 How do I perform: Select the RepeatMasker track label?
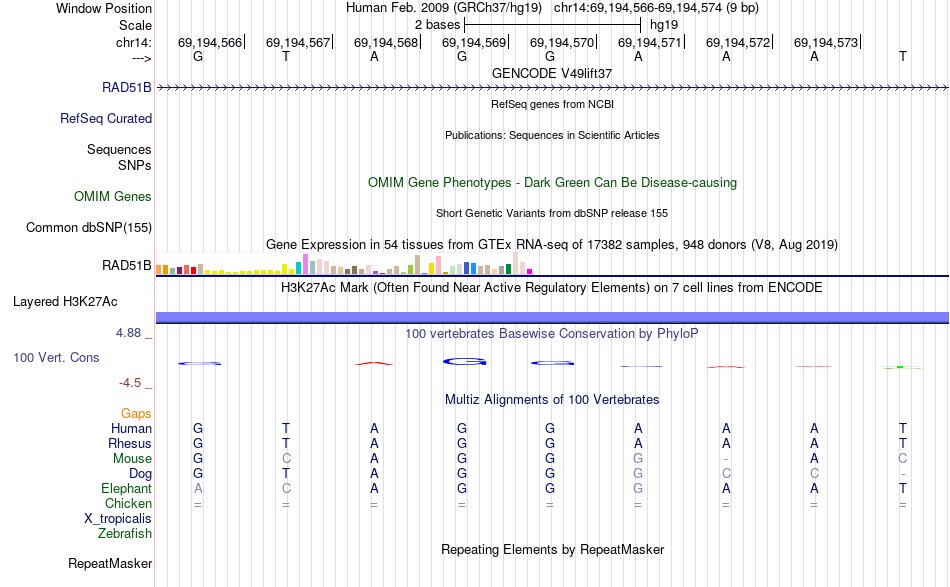pos(110,564)
